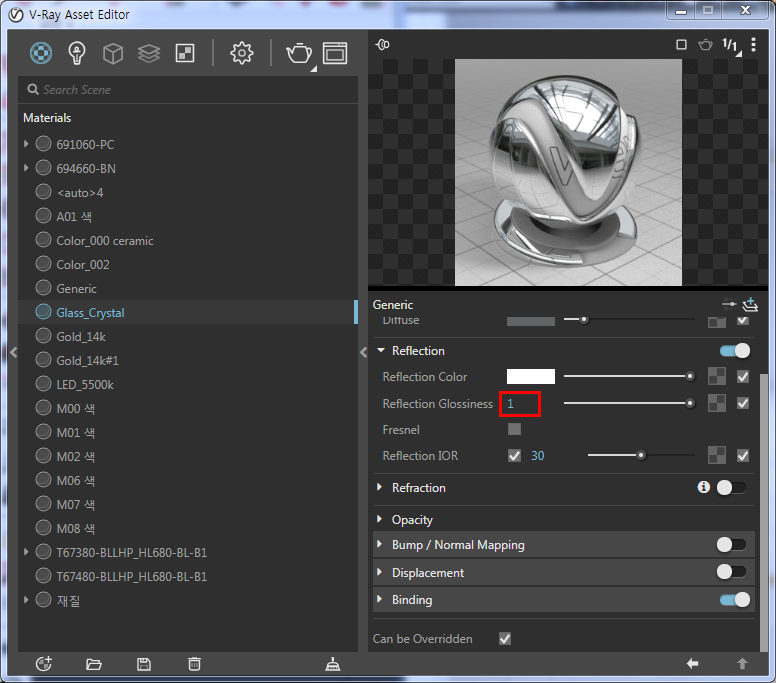The height and width of the screenshot is (683, 776).
Task: Open the Textures checker icon
Action: [x=185, y=53]
